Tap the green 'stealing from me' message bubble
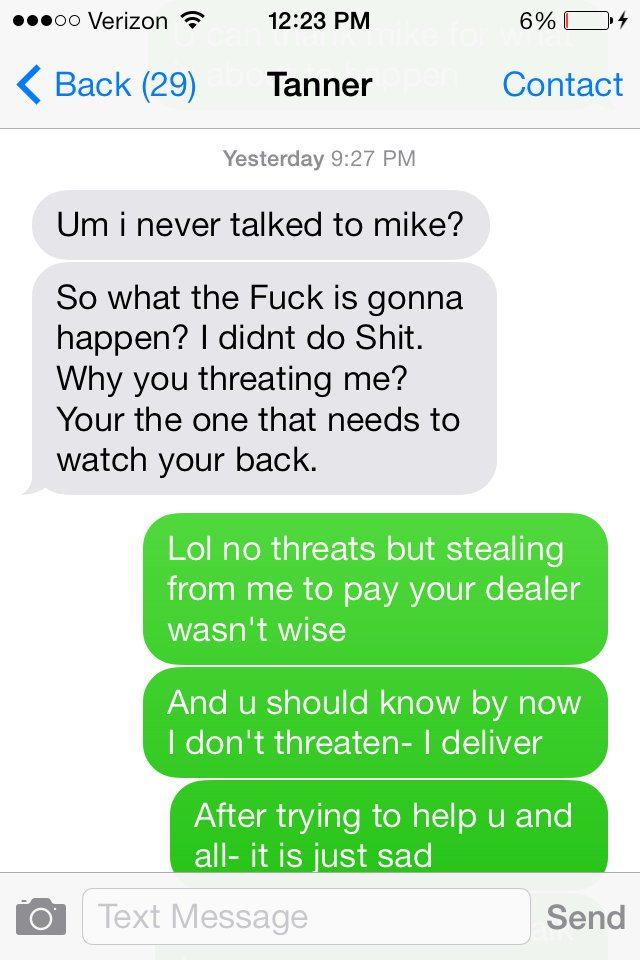 pyautogui.click(x=375, y=589)
